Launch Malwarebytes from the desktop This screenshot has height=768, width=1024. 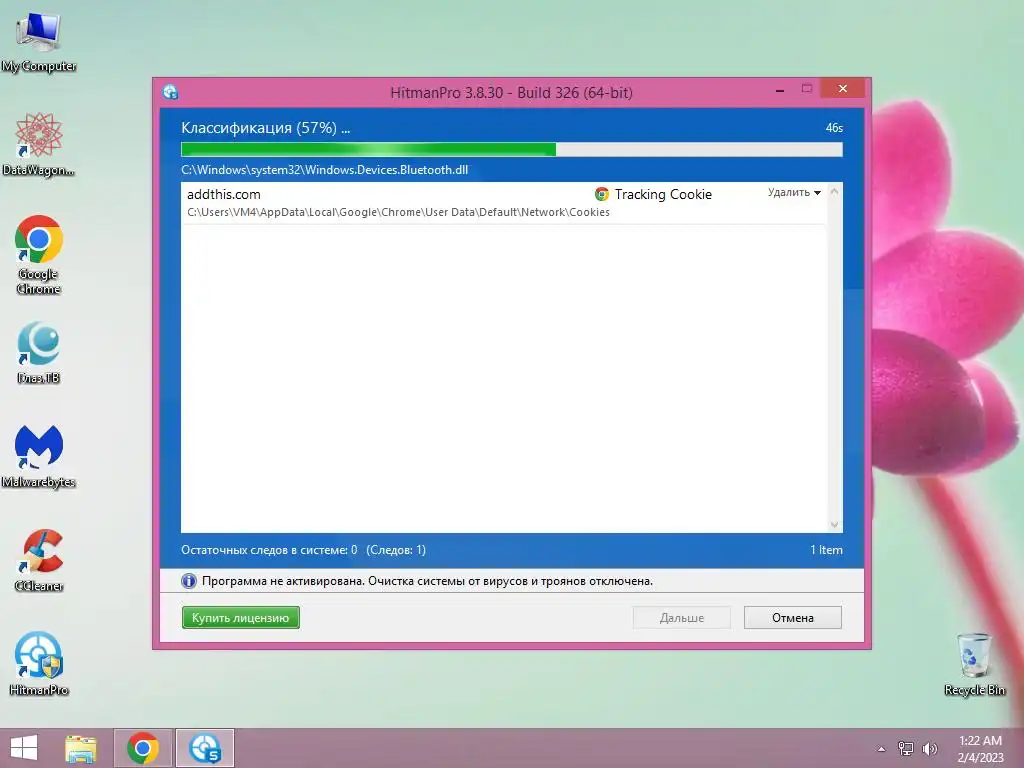coord(39,456)
